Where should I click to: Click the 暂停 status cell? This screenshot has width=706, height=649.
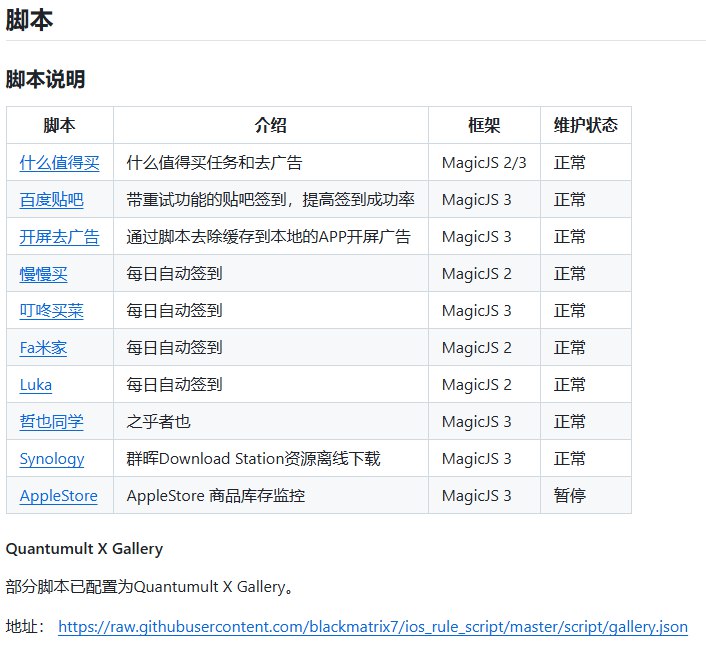[570, 495]
